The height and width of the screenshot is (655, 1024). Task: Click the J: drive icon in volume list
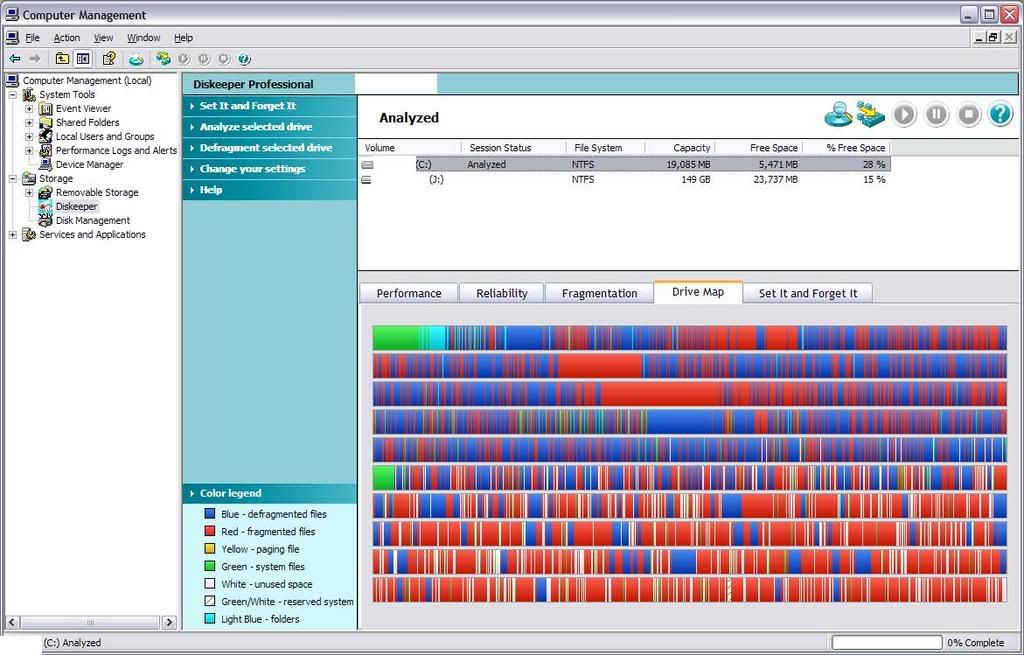366,180
